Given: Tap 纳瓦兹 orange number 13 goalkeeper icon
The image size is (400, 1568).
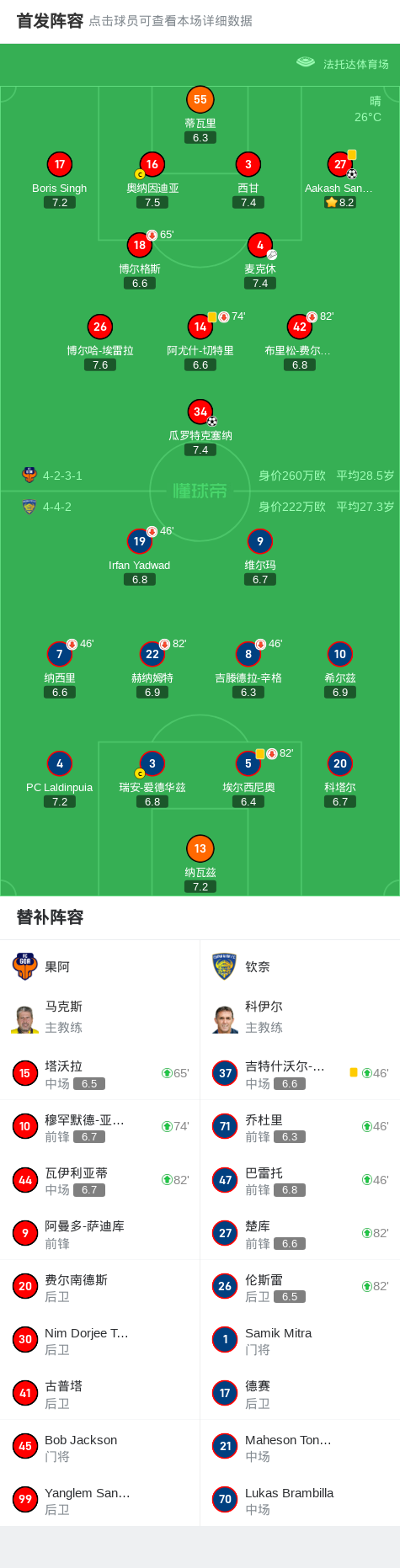Looking at the screenshot, I should click(x=200, y=848).
